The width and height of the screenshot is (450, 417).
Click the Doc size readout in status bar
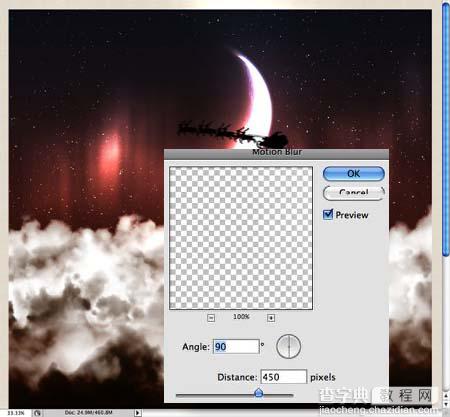(88, 413)
